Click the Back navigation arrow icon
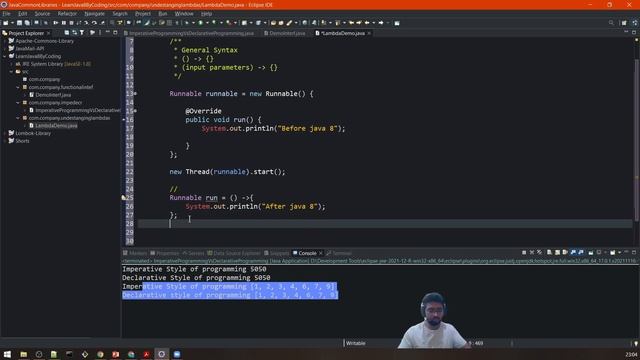 (x=367, y=23)
